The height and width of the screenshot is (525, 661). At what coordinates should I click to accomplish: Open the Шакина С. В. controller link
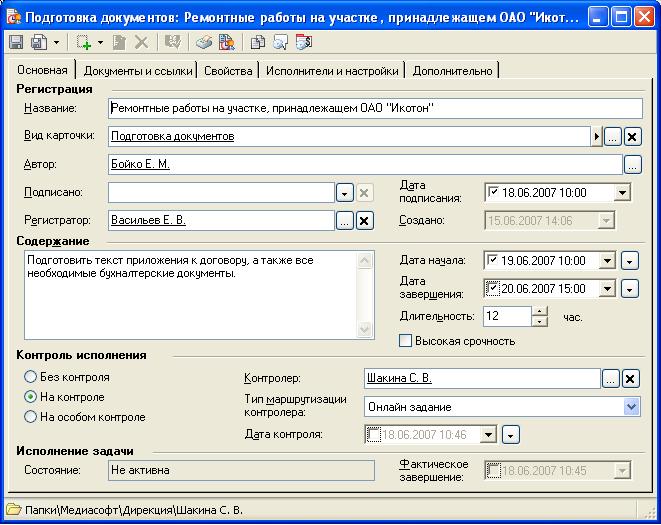[399, 378]
